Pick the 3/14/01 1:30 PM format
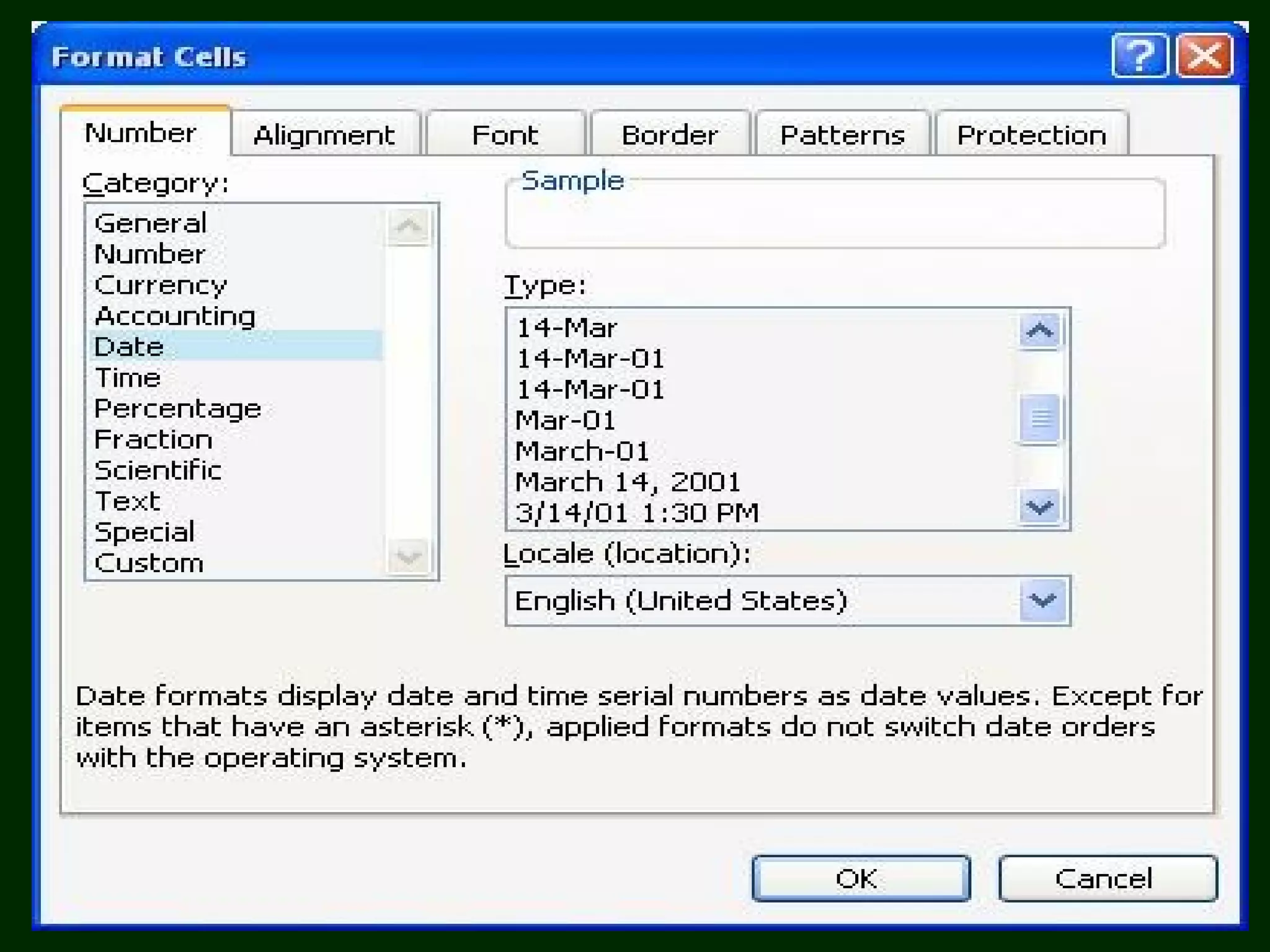Screen dimensions: 1270x952 [x=637, y=513]
